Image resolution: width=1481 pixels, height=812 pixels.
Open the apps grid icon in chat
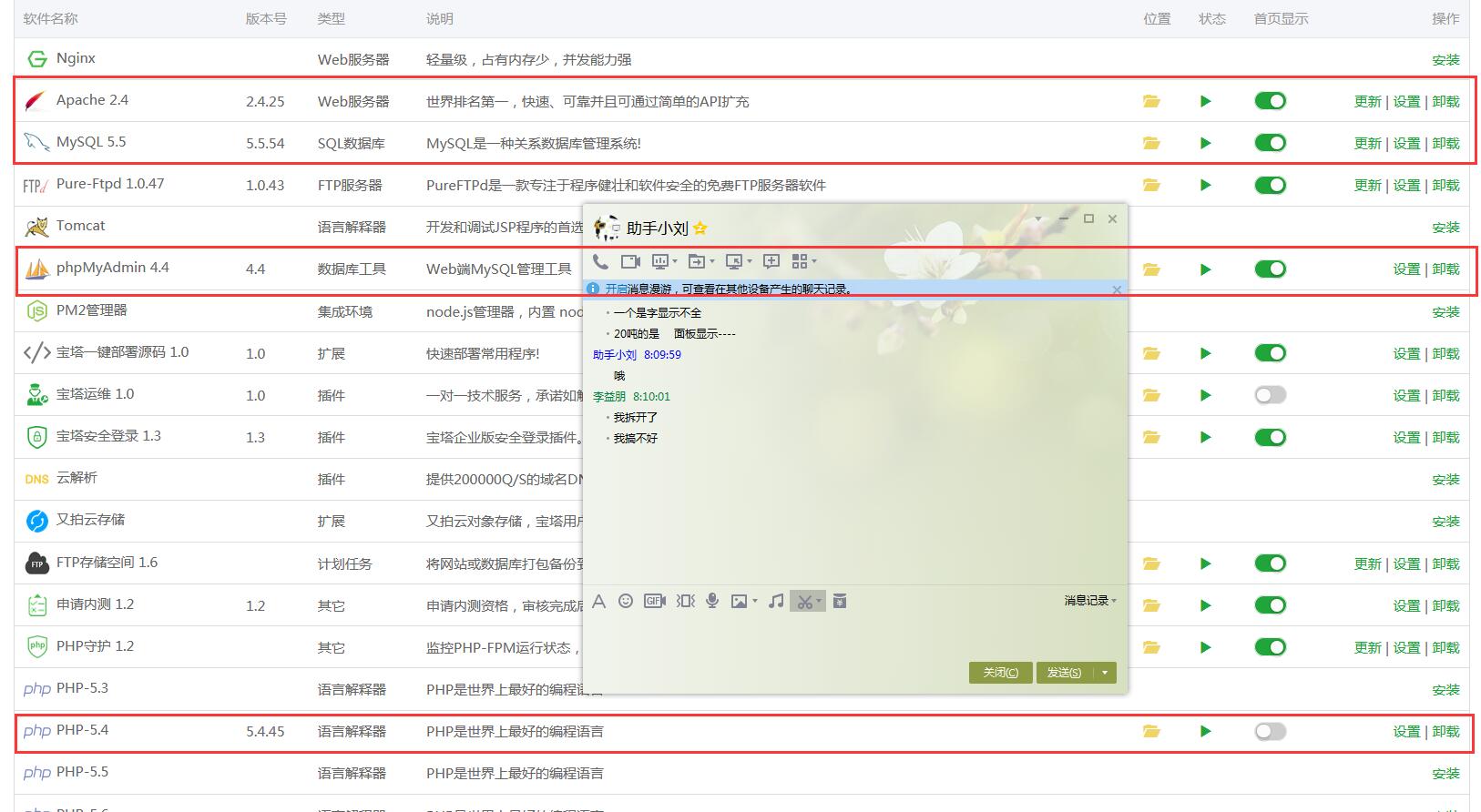(x=800, y=261)
